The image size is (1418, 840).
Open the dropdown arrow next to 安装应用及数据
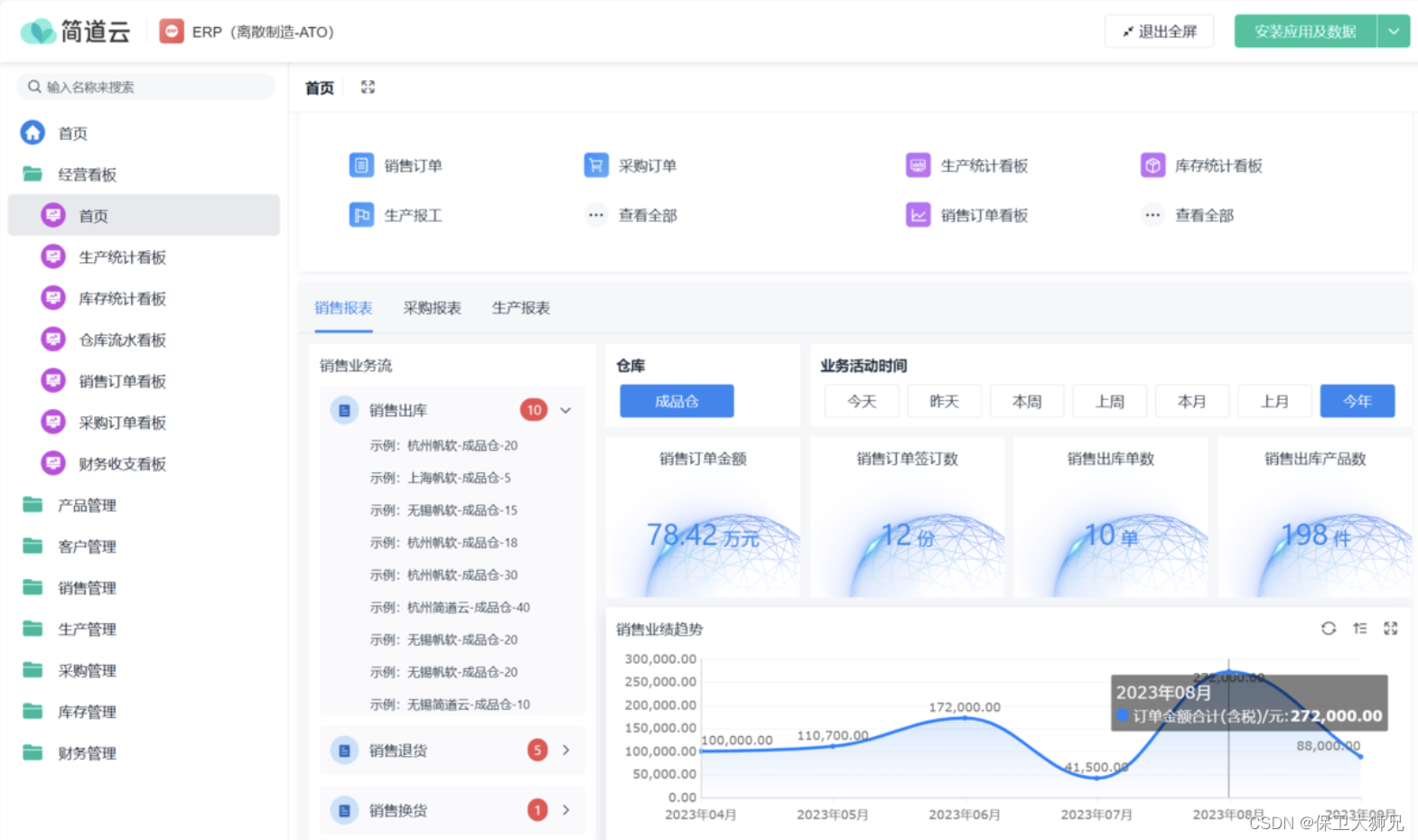[1394, 32]
